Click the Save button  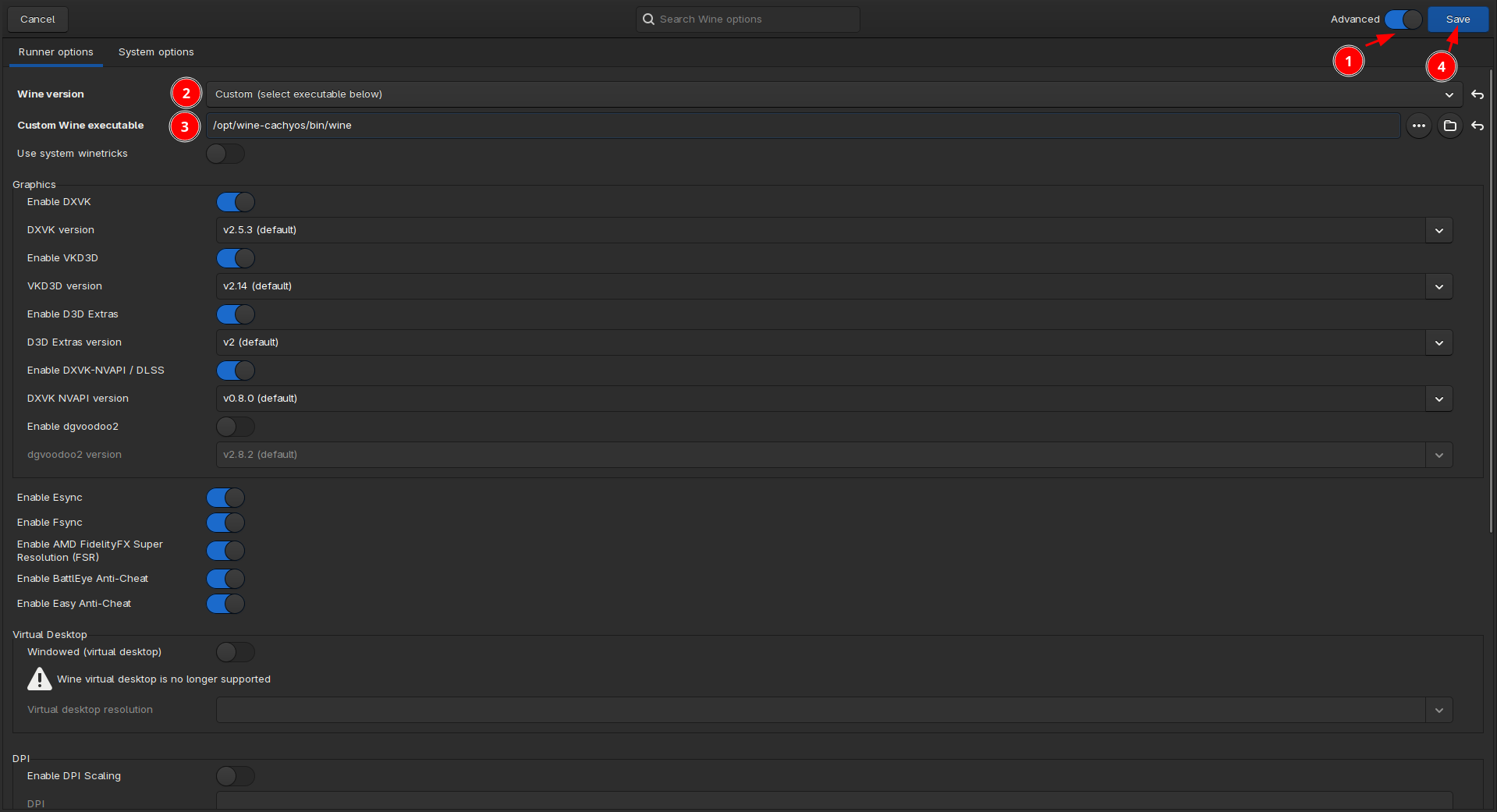pos(1456,19)
